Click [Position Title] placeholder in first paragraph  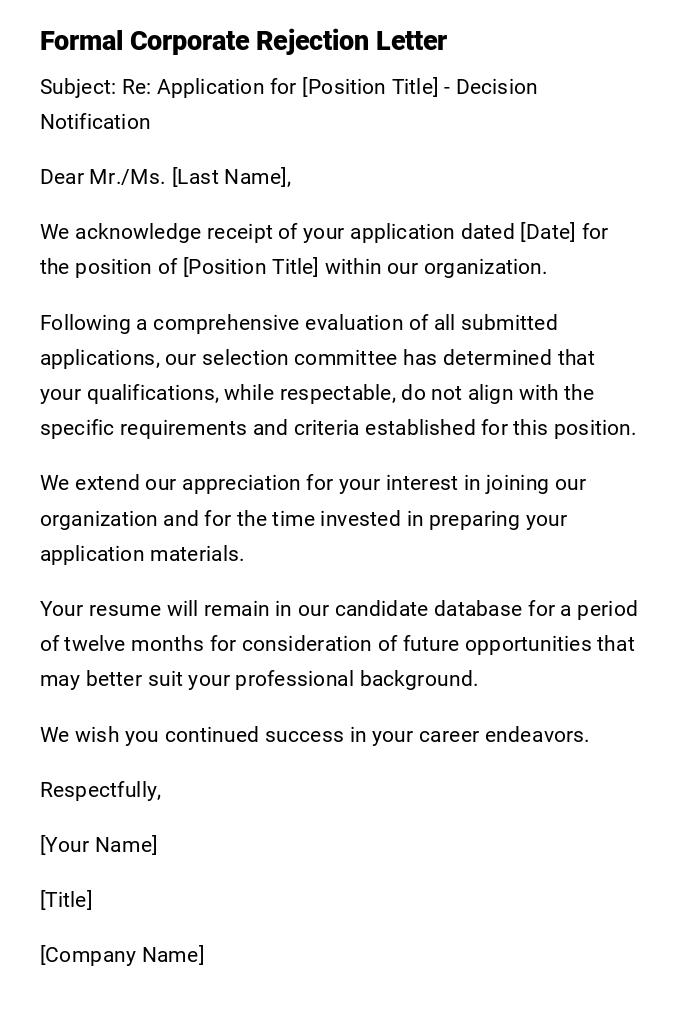click(251, 267)
